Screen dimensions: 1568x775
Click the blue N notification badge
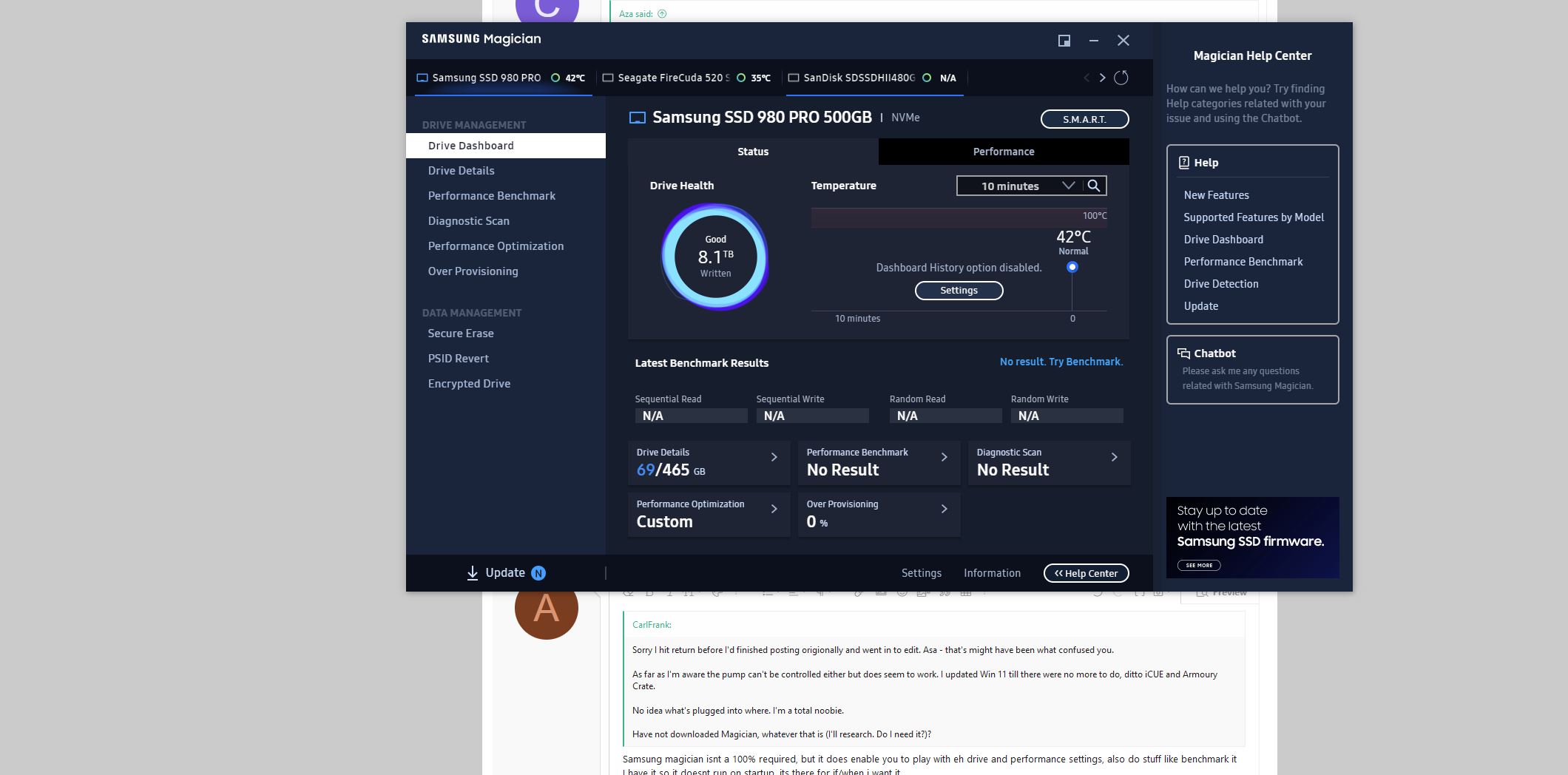538,573
